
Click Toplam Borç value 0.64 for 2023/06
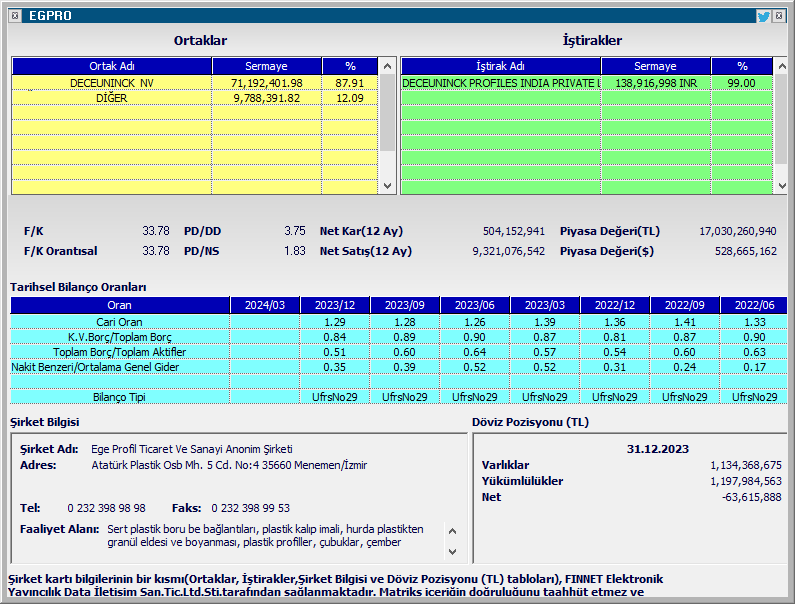[x=475, y=352]
